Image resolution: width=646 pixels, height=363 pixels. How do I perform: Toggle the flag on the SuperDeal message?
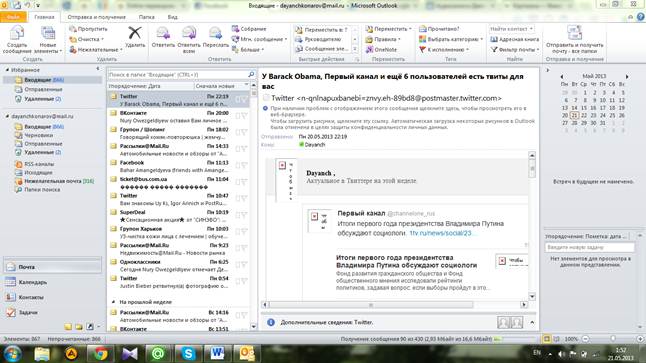tap(244, 215)
